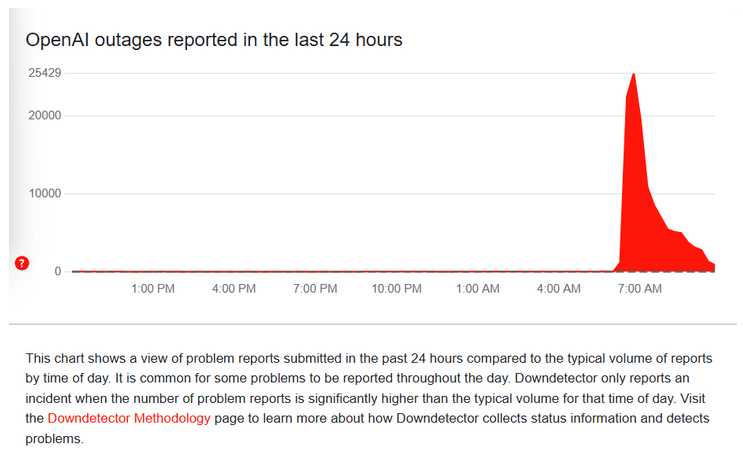The height and width of the screenshot is (462, 743).
Task: Select the 4:00 AM time axis label
Action: [559, 289]
